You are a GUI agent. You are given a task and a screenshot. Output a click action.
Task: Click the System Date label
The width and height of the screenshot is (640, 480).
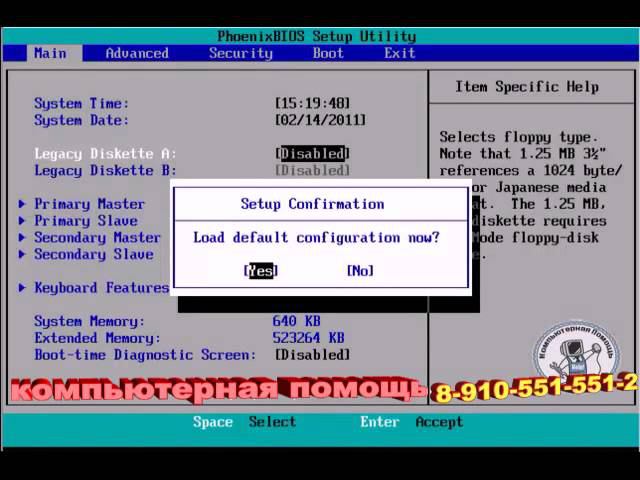point(82,120)
